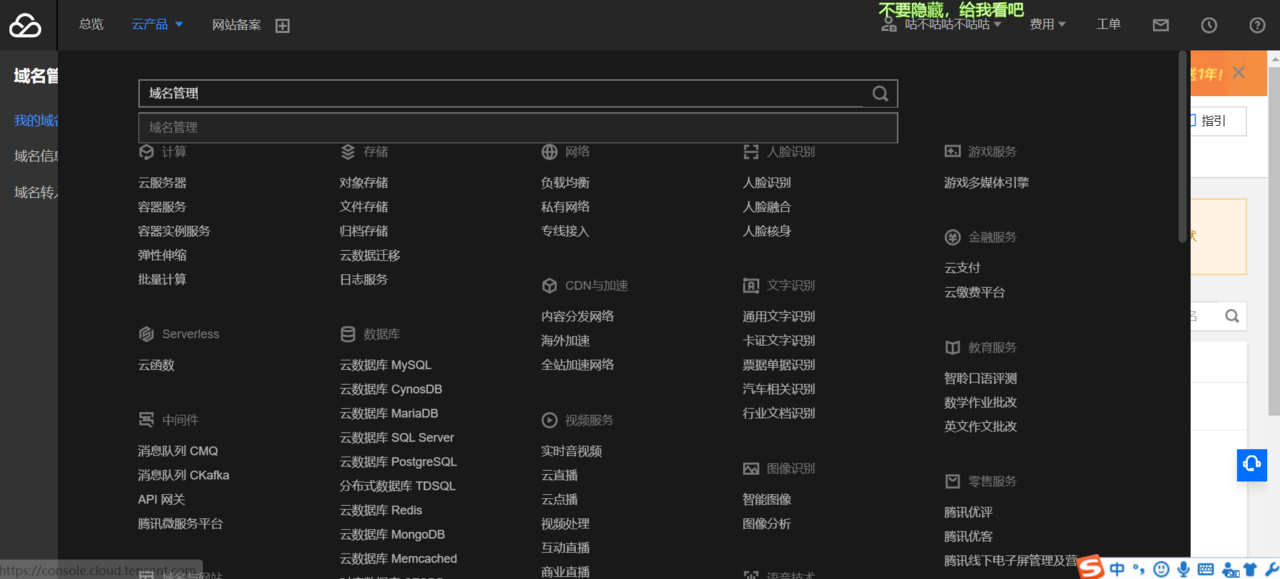
Task: Select 云函数 under Serverless
Action: pos(156,365)
